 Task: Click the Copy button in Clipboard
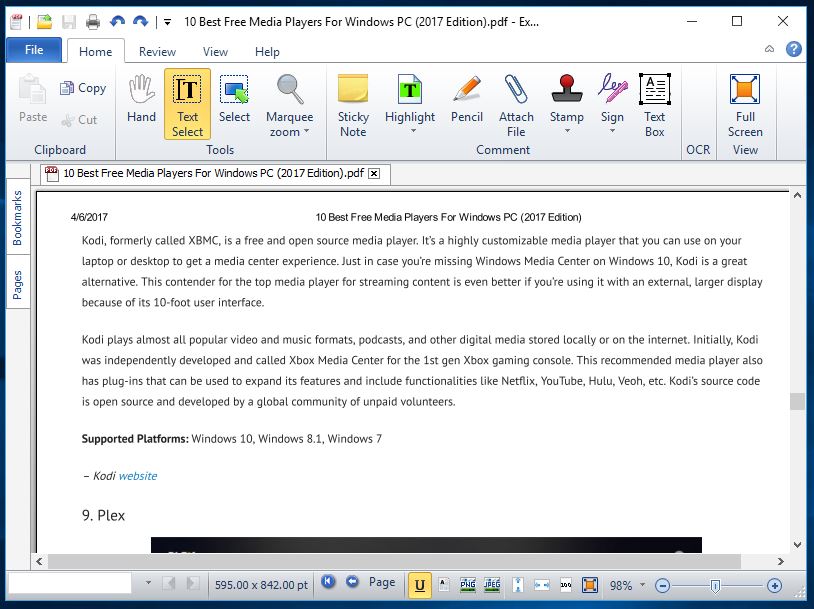82,88
